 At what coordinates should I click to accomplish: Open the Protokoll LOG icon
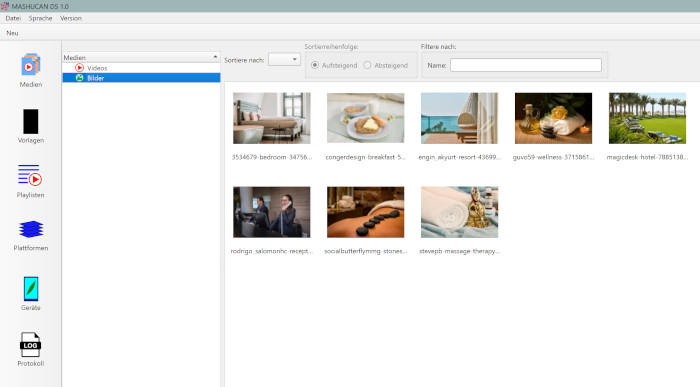30,345
